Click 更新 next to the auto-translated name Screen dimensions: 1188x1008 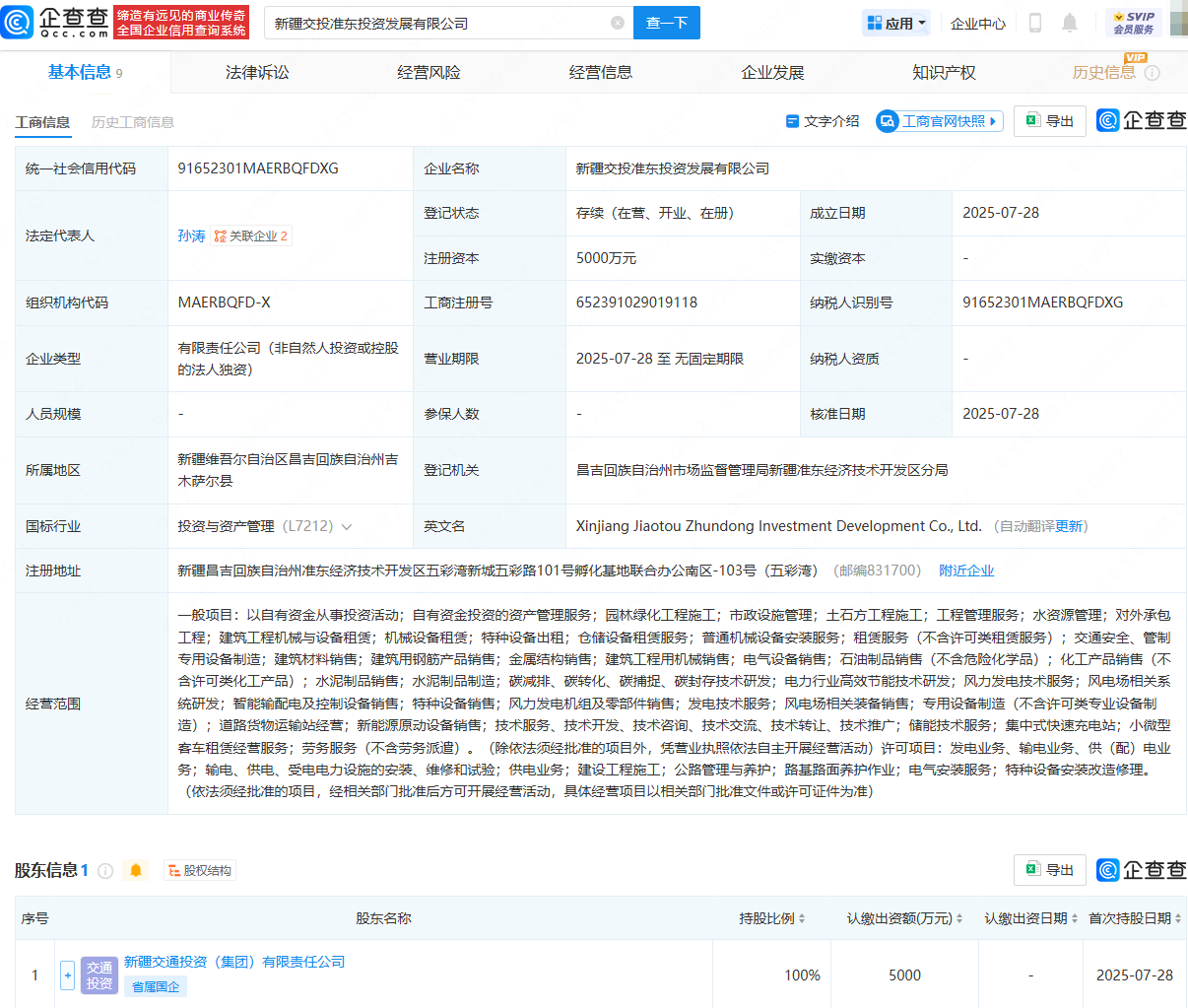pyautogui.click(x=1069, y=527)
